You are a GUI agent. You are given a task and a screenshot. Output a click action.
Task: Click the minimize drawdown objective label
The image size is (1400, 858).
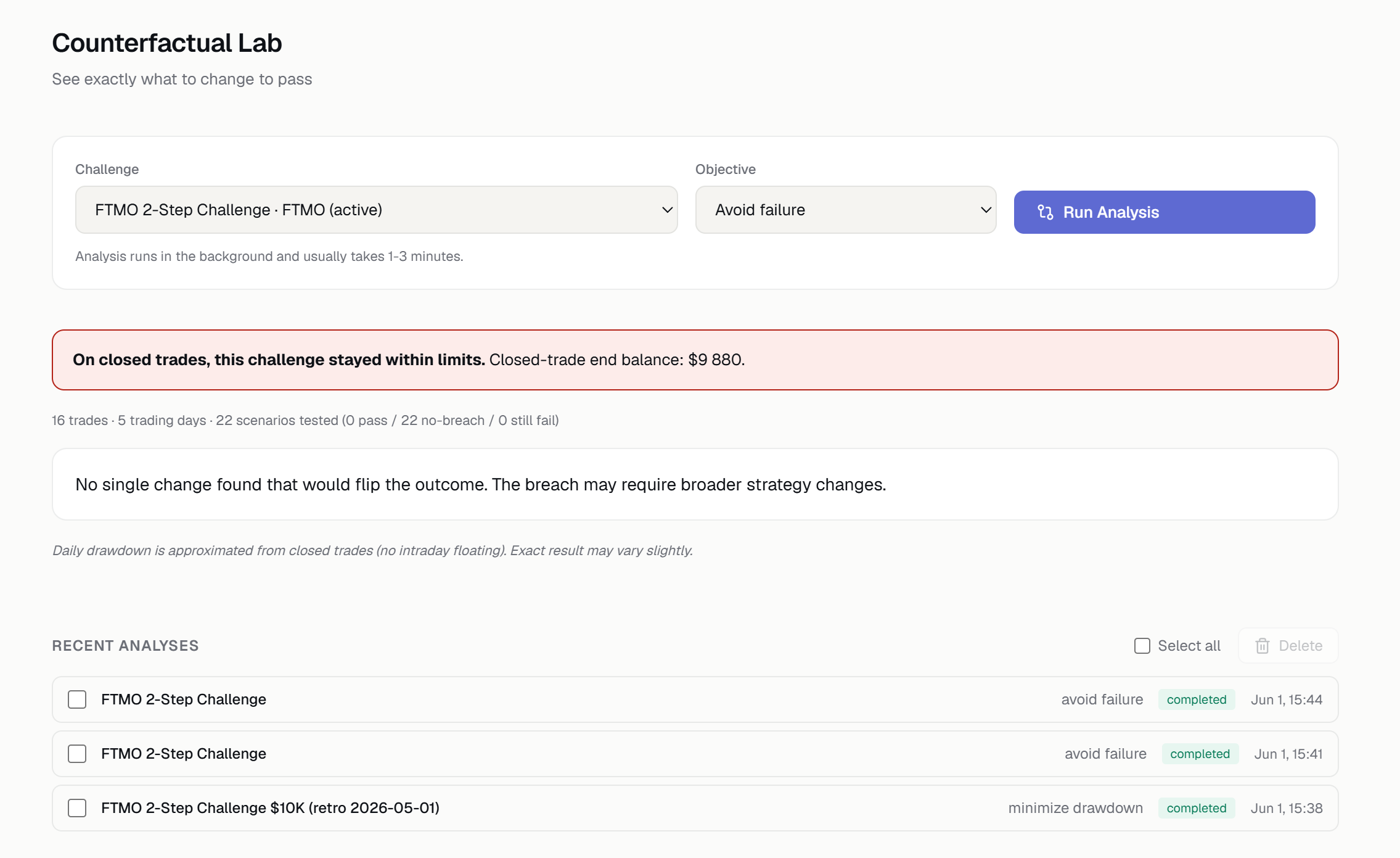(x=1075, y=808)
